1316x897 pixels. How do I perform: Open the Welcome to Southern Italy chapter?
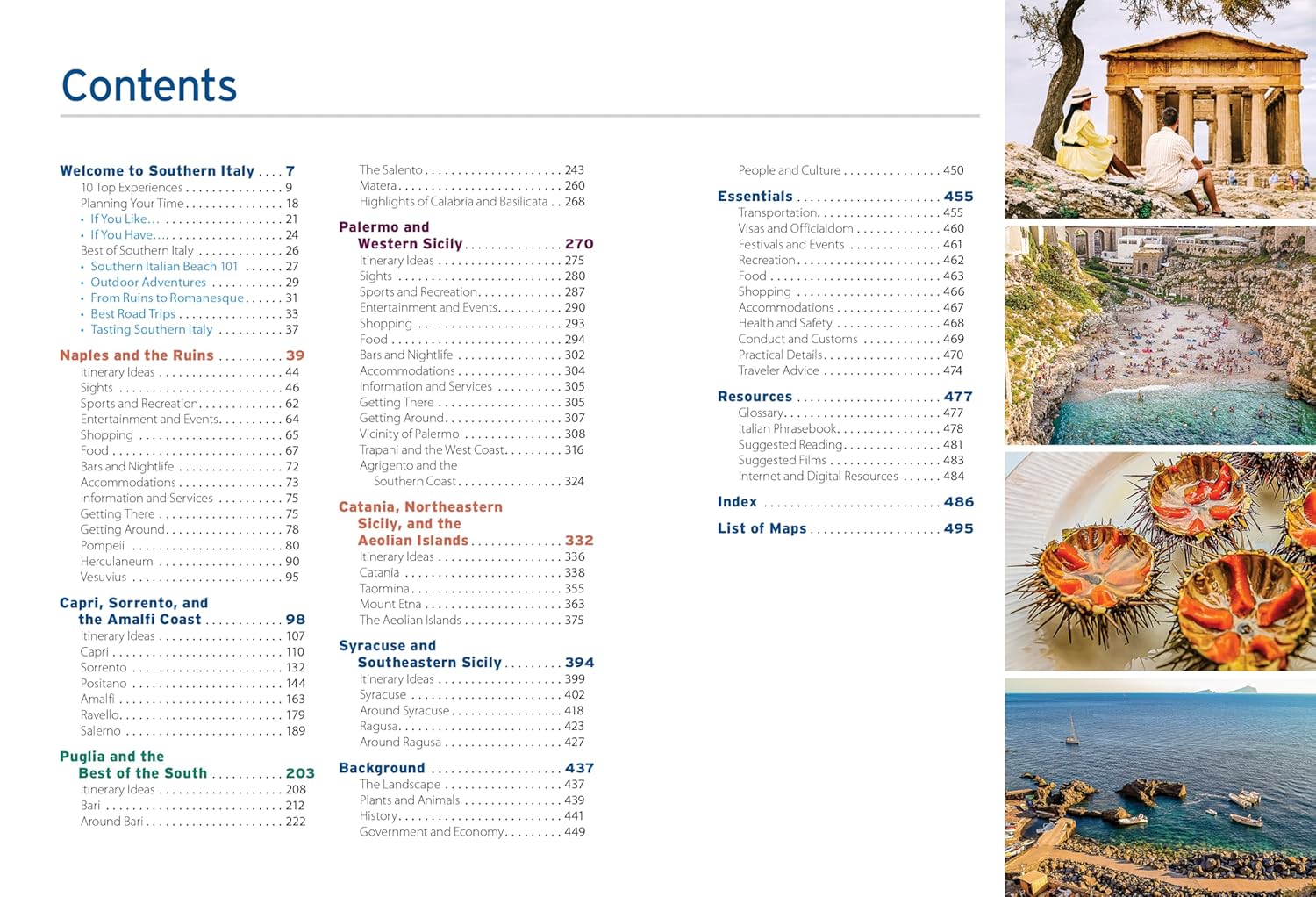coord(157,171)
